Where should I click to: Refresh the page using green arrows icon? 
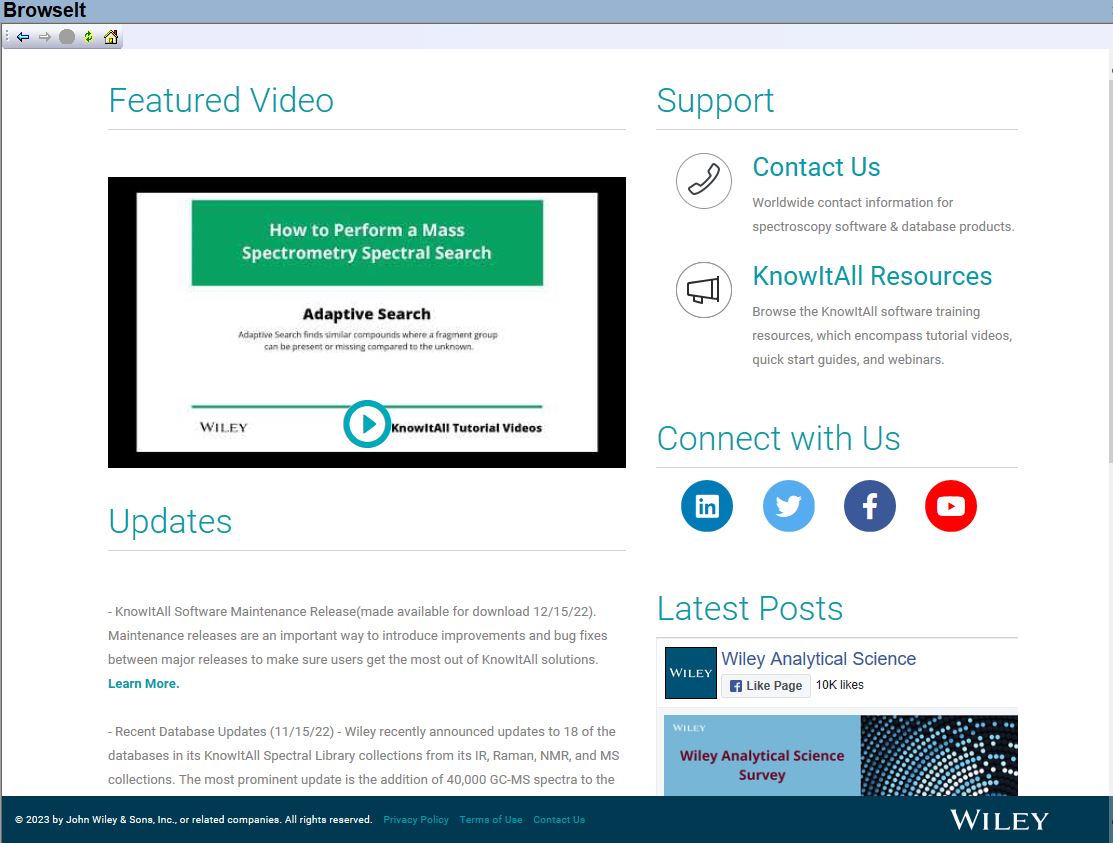click(x=88, y=37)
